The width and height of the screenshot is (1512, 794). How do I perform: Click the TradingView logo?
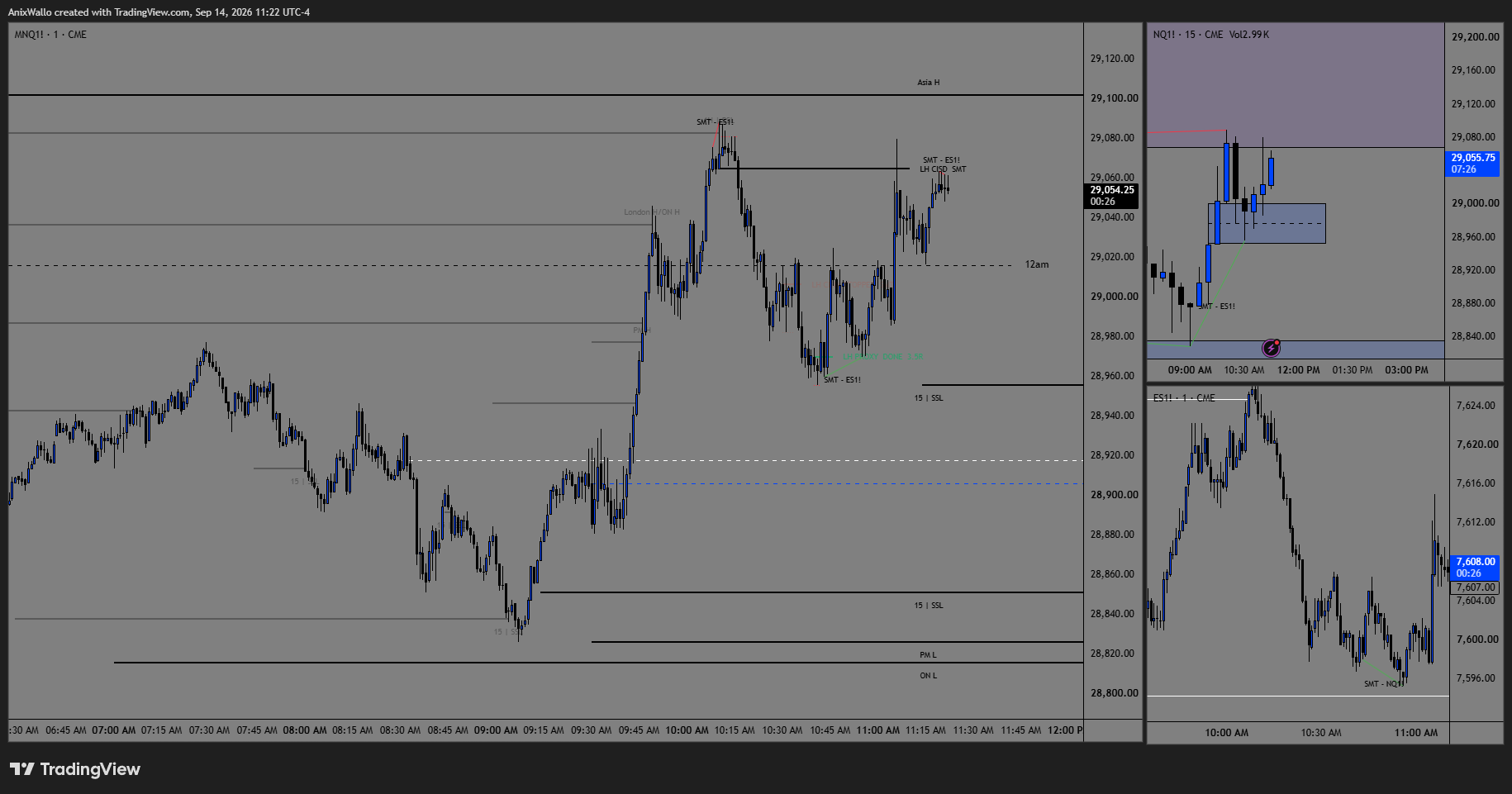coord(75,769)
